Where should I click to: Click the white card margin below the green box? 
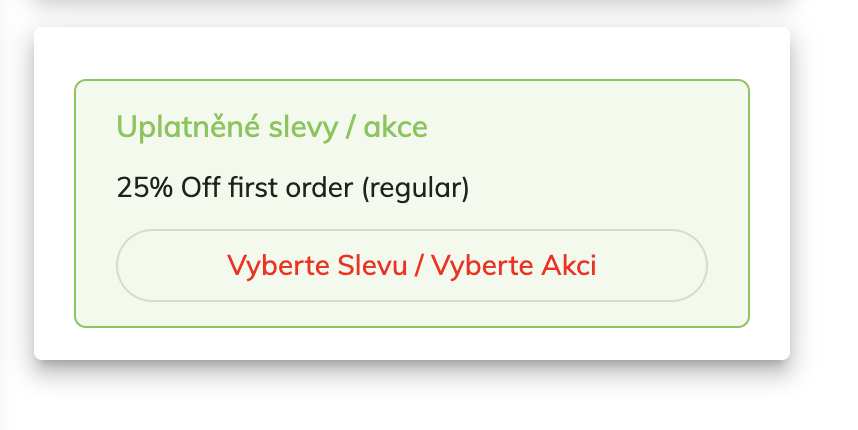[x=411, y=343]
